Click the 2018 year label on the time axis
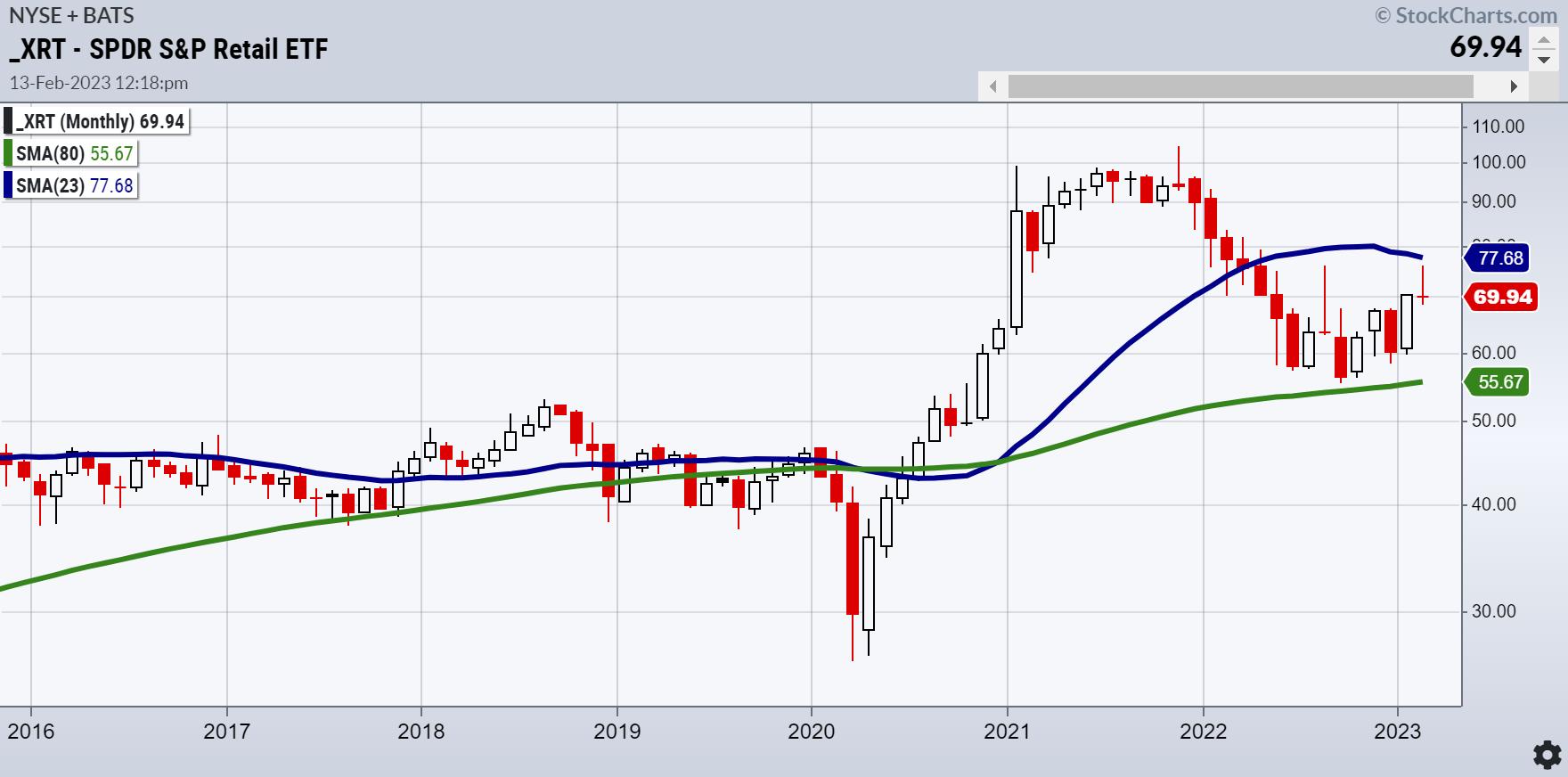1568x777 pixels. click(421, 732)
